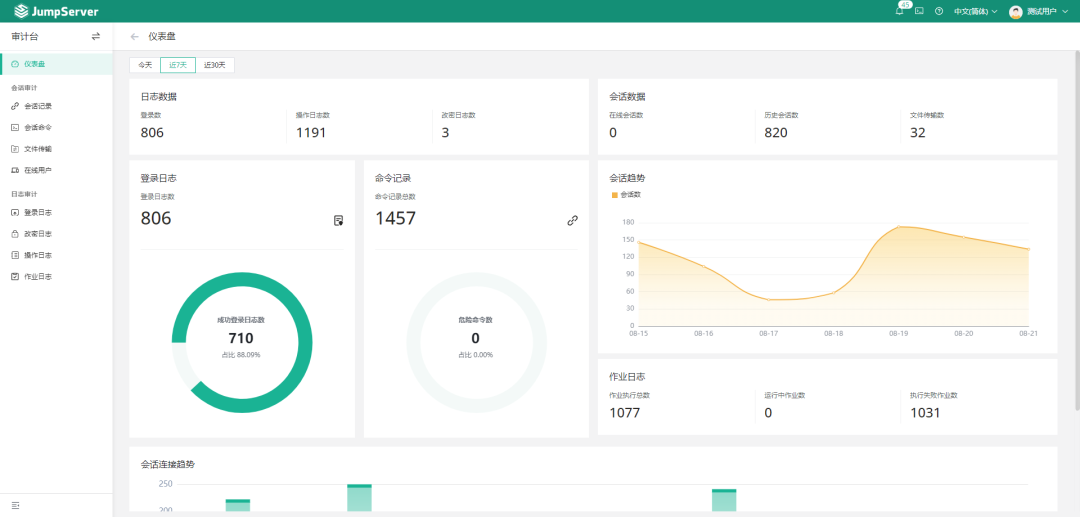The height and width of the screenshot is (517, 1080).
Task: Open the 中文(简体) language dropdown
Action: tap(975, 11)
